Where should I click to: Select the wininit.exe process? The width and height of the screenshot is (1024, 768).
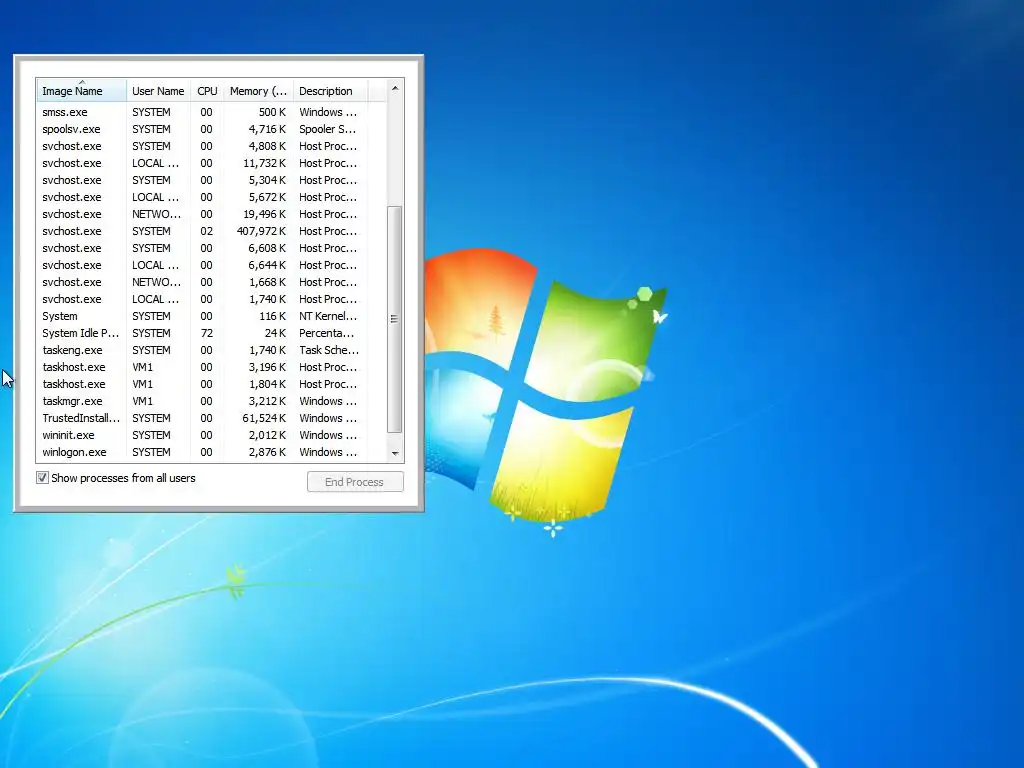(x=201, y=435)
